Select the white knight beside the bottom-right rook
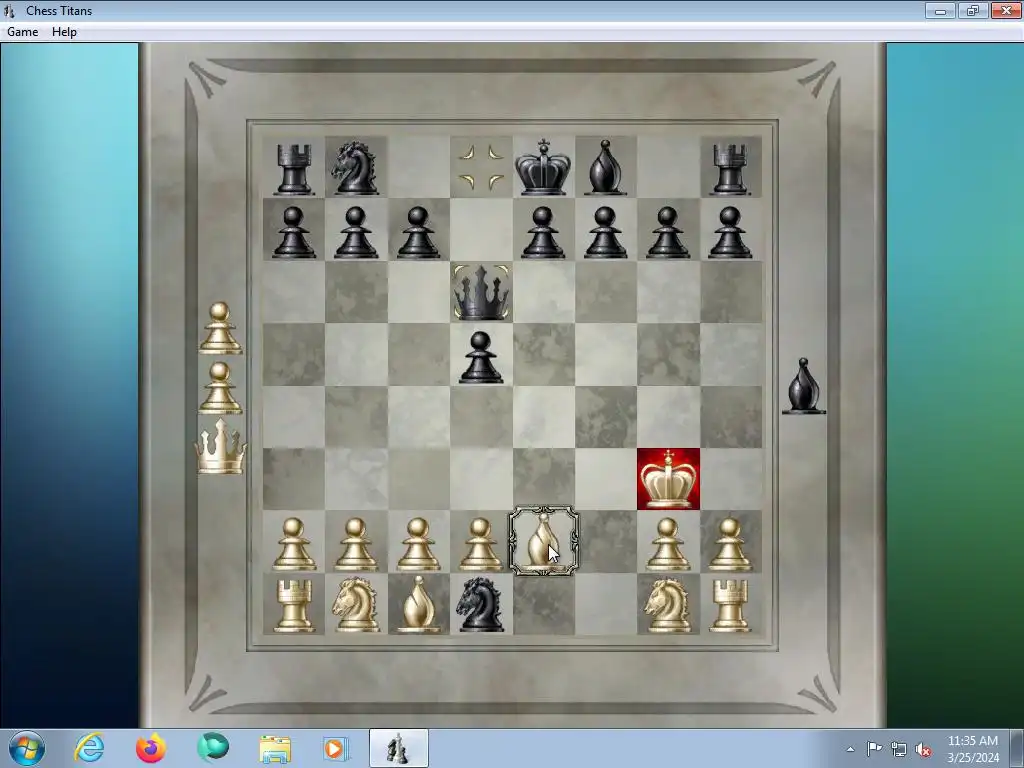The image size is (1024, 768). 667,604
